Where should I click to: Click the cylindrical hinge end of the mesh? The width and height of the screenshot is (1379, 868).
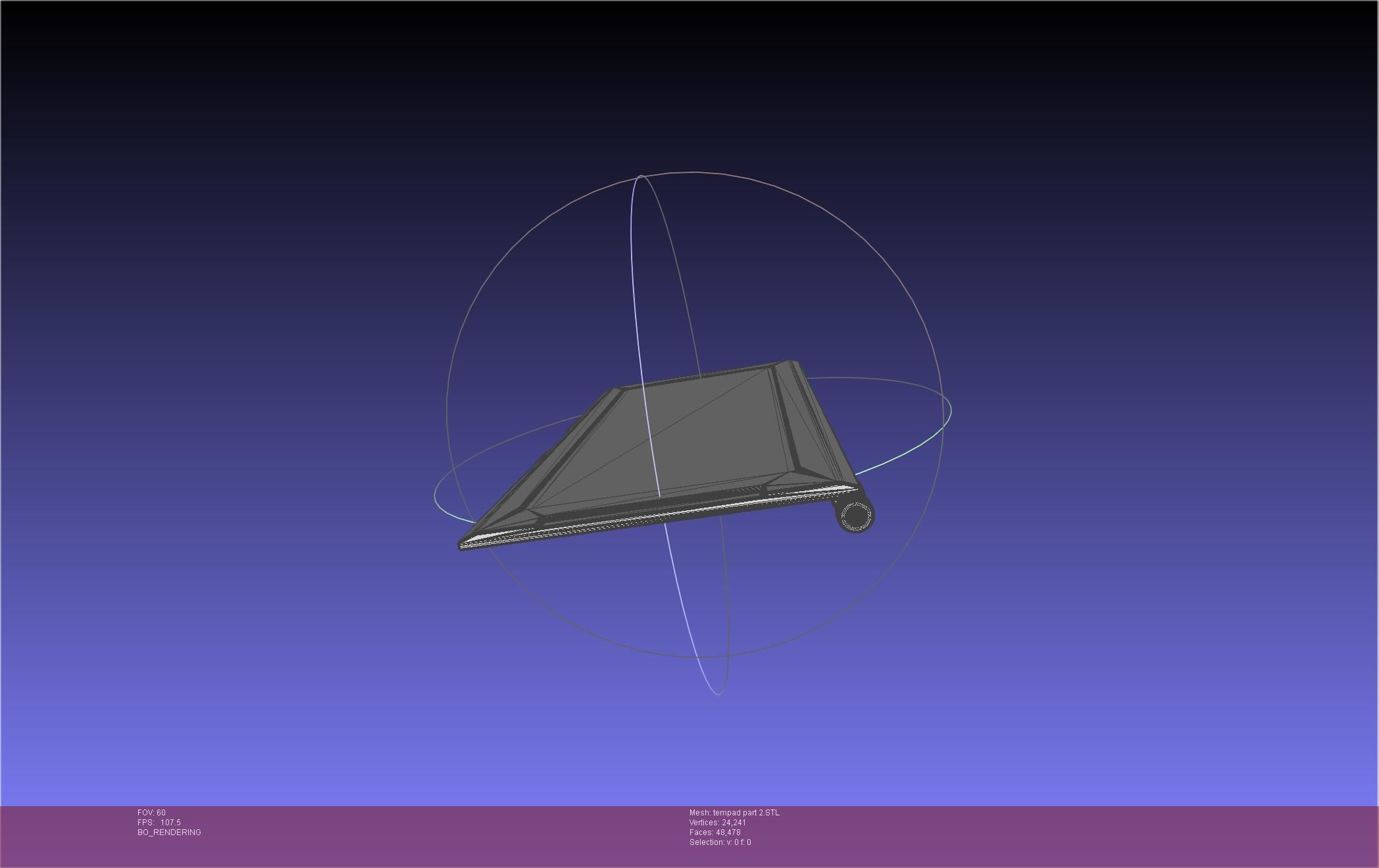tap(855, 516)
